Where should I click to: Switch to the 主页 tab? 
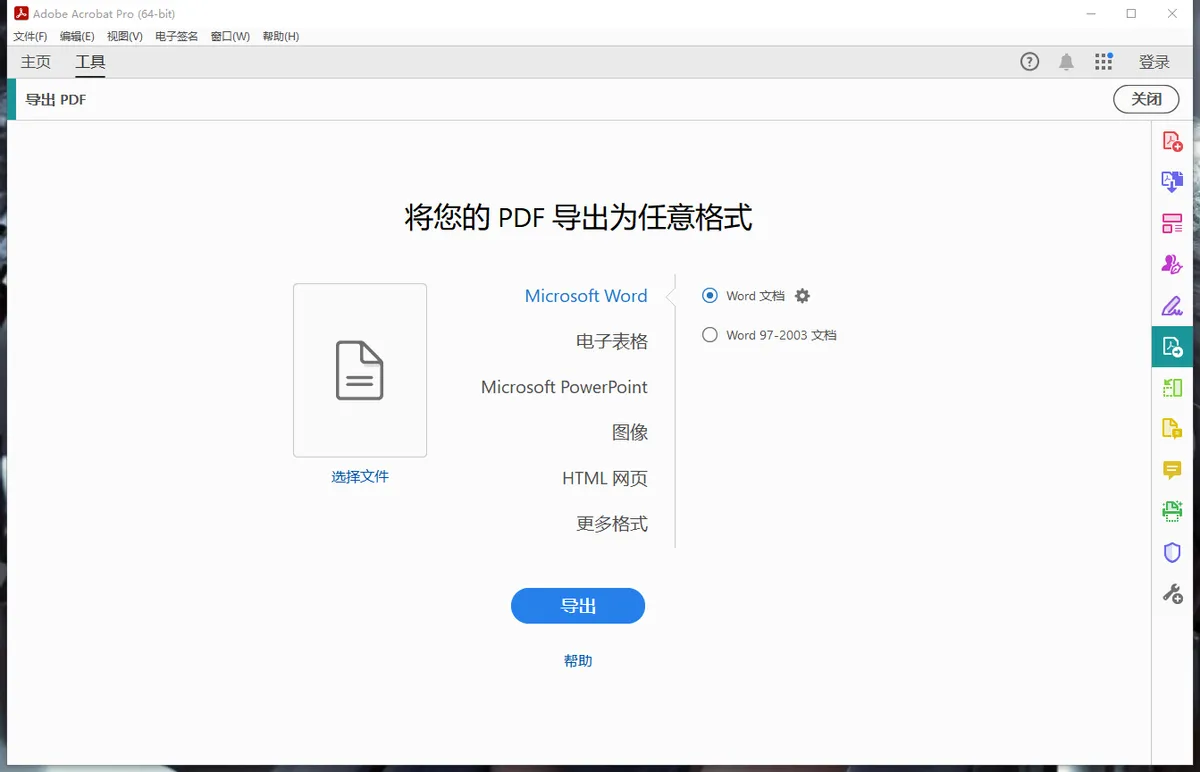click(x=36, y=62)
